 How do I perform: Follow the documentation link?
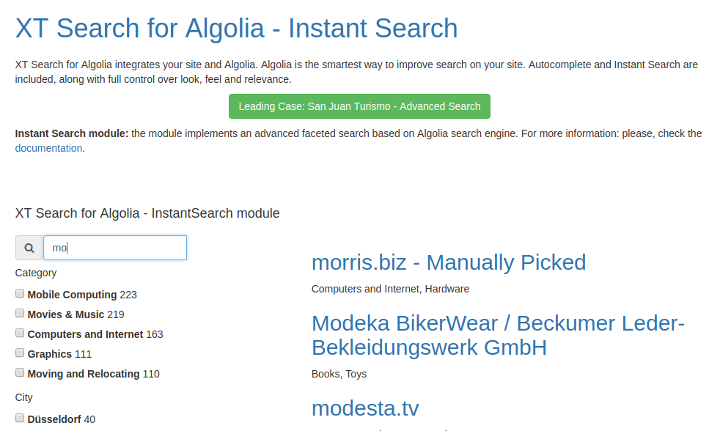pyautogui.click(x=49, y=148)
